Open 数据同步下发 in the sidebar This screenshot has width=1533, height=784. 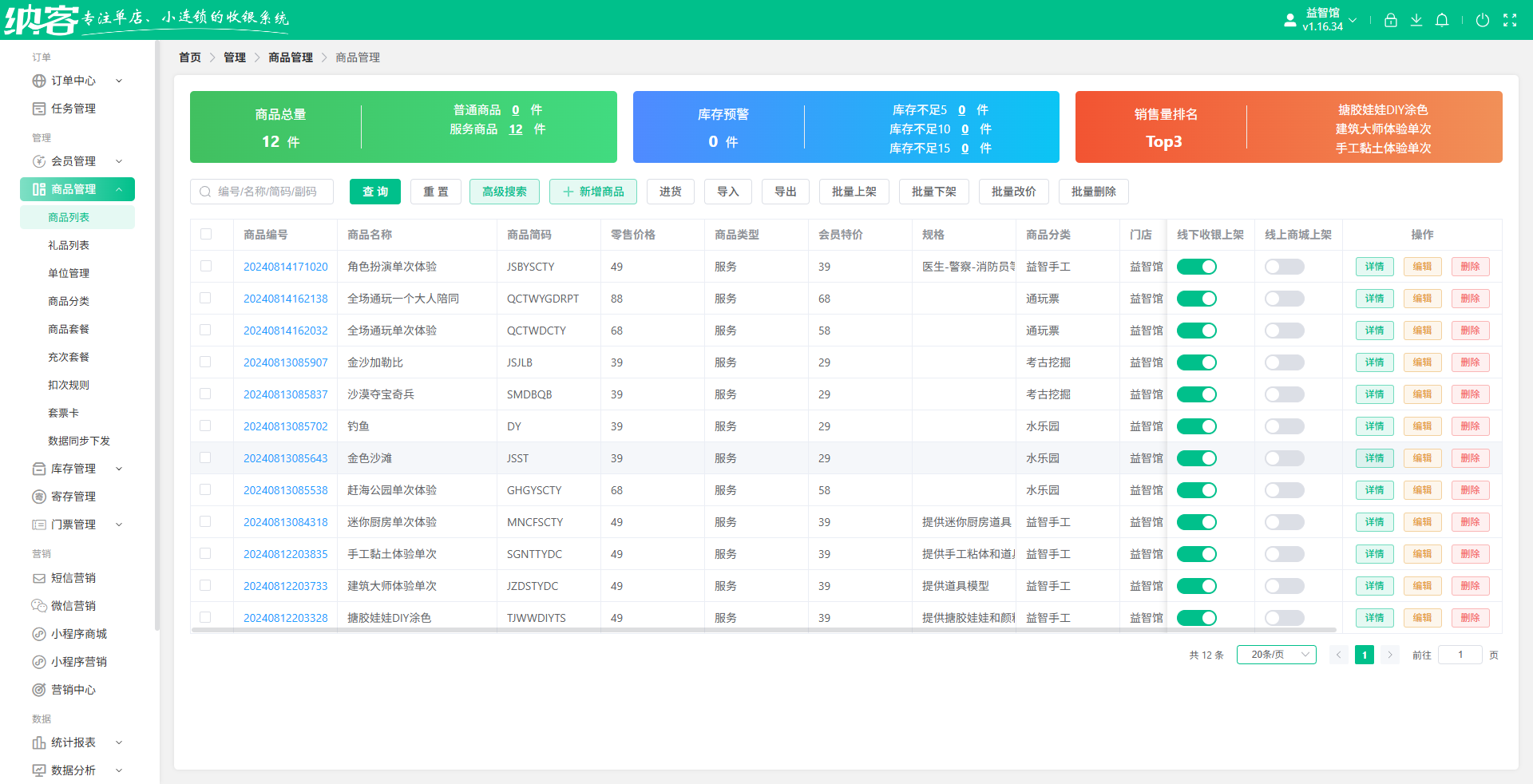click(x=79, y=441)
